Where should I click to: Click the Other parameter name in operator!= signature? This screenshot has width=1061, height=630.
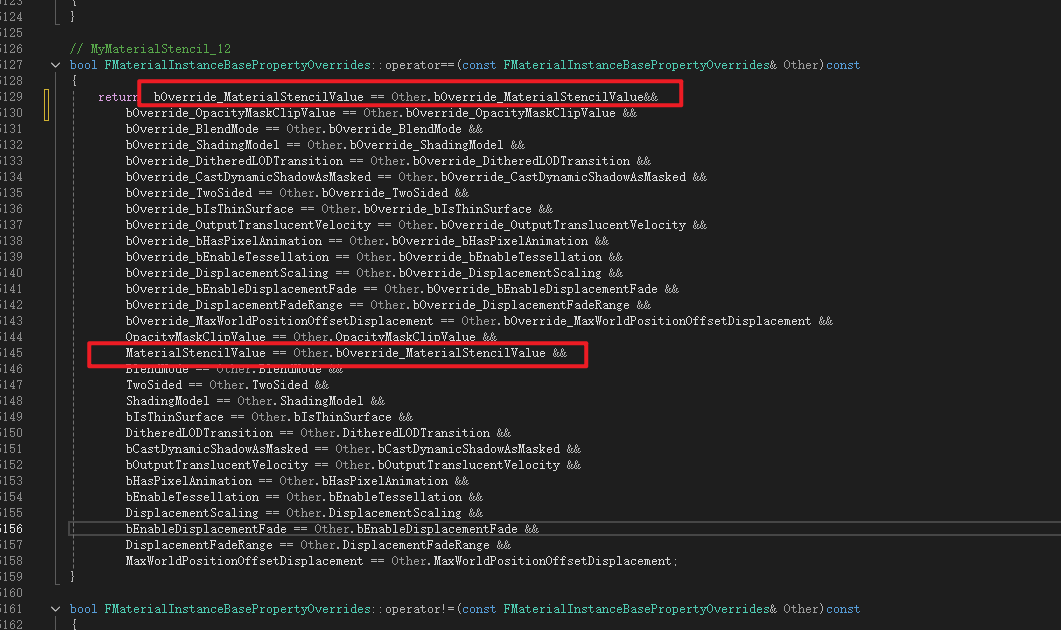coord(801,609)
